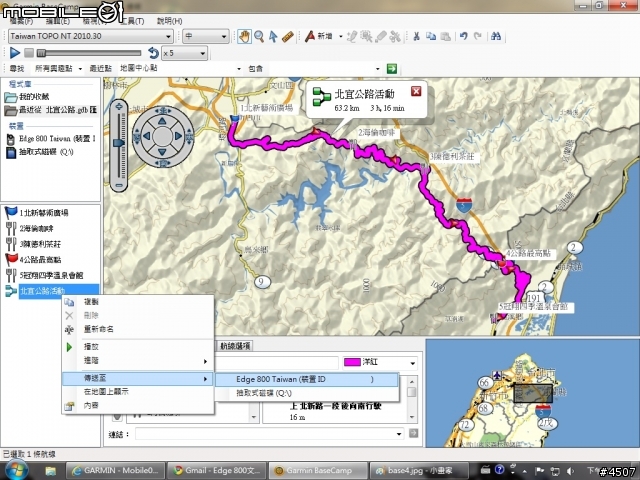Click the scissors cut icon
This screenshot has width=640, height=480.
tap(416, 36)
